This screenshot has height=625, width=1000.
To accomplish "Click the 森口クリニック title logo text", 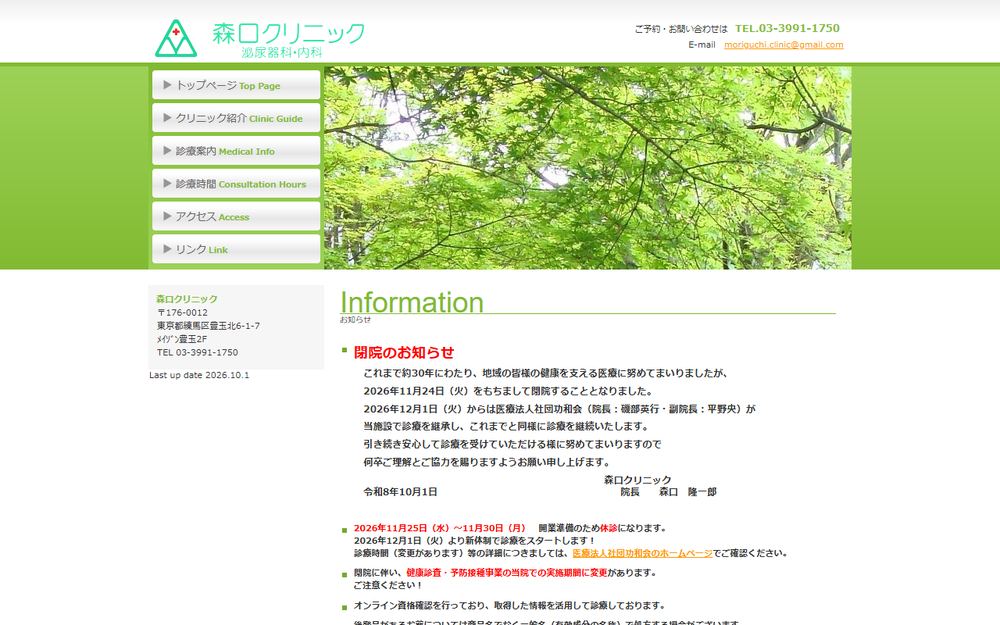I will (x=288, y=33).
